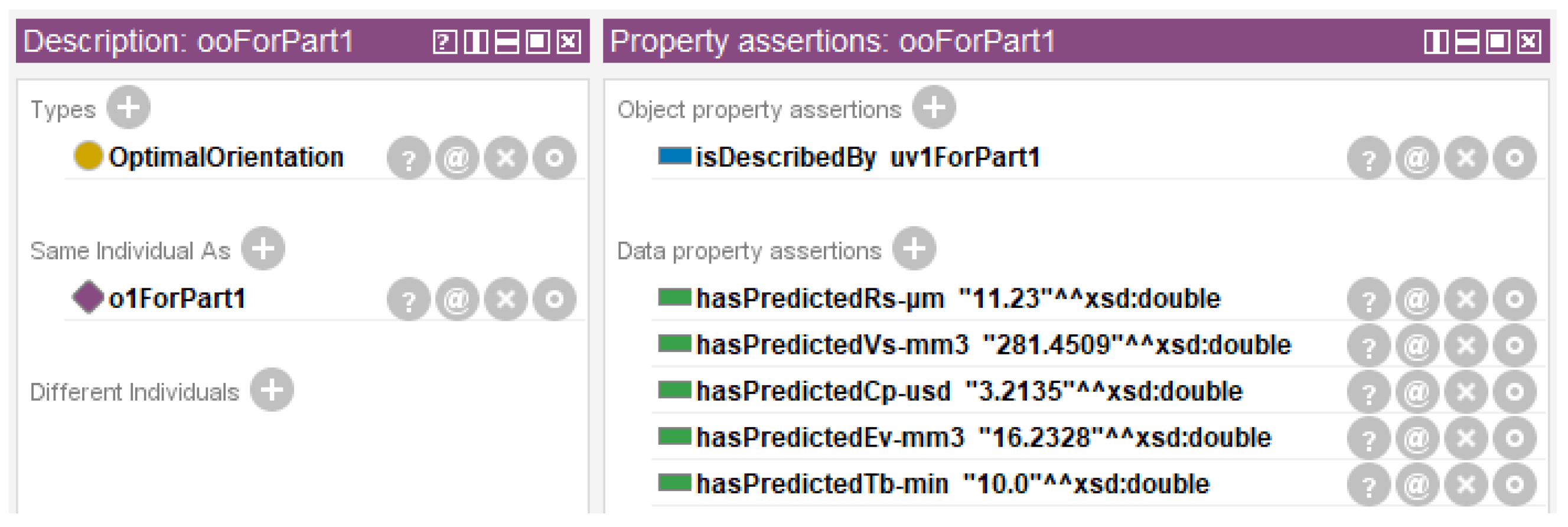
Task: Edit the isDescribedBy uv1ForPart1 assertion
Action: pyautogui.click(x=1514, y=158)
